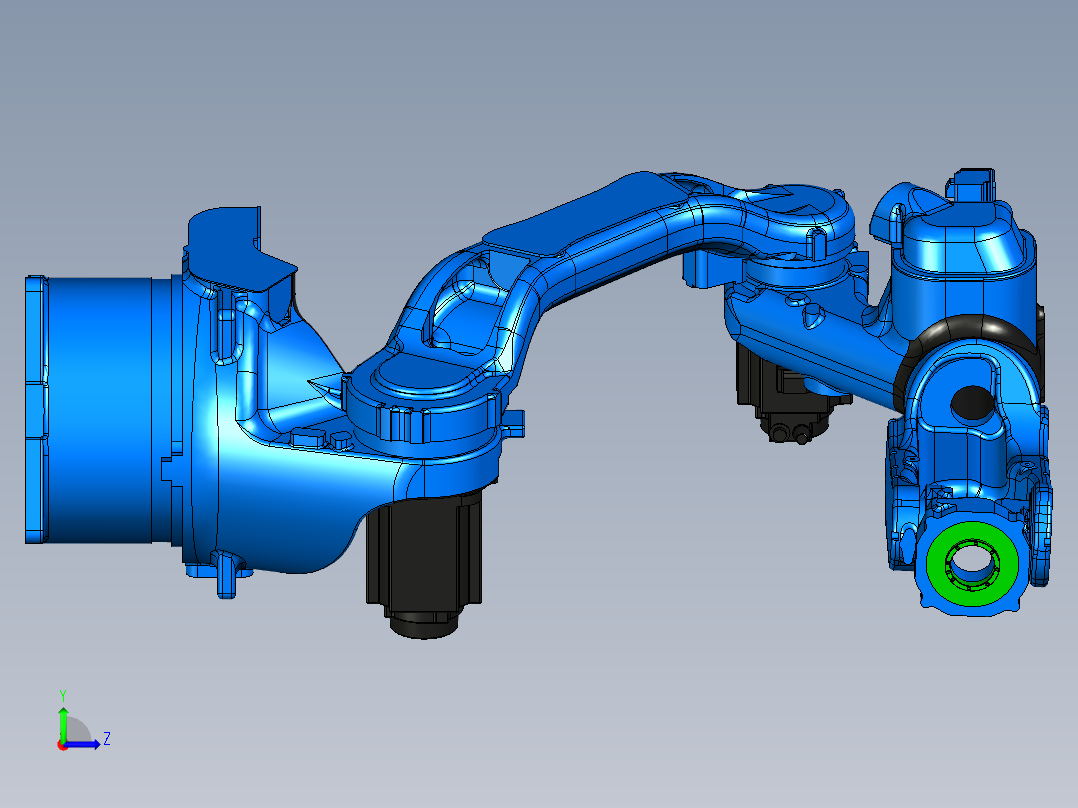Select the coordinate triad in the corner
Screen dimensions: 1078x808
coord(72,725)
